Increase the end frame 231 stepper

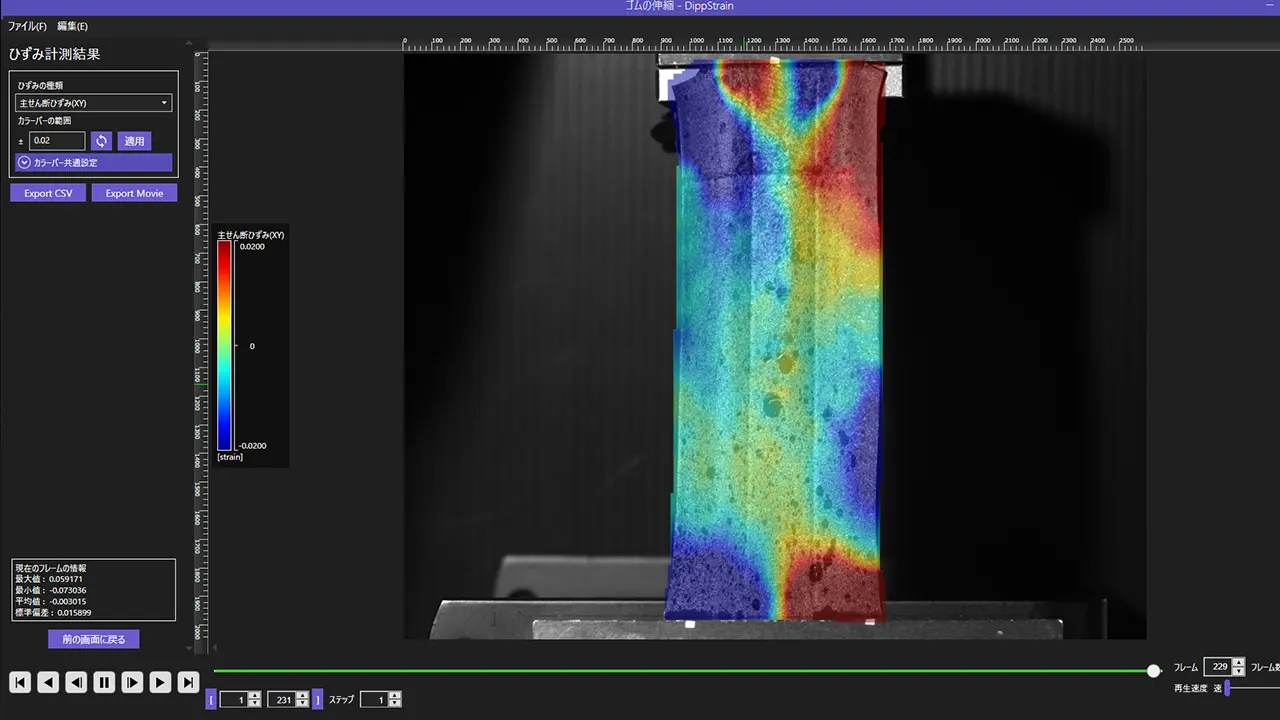(303, 695)
